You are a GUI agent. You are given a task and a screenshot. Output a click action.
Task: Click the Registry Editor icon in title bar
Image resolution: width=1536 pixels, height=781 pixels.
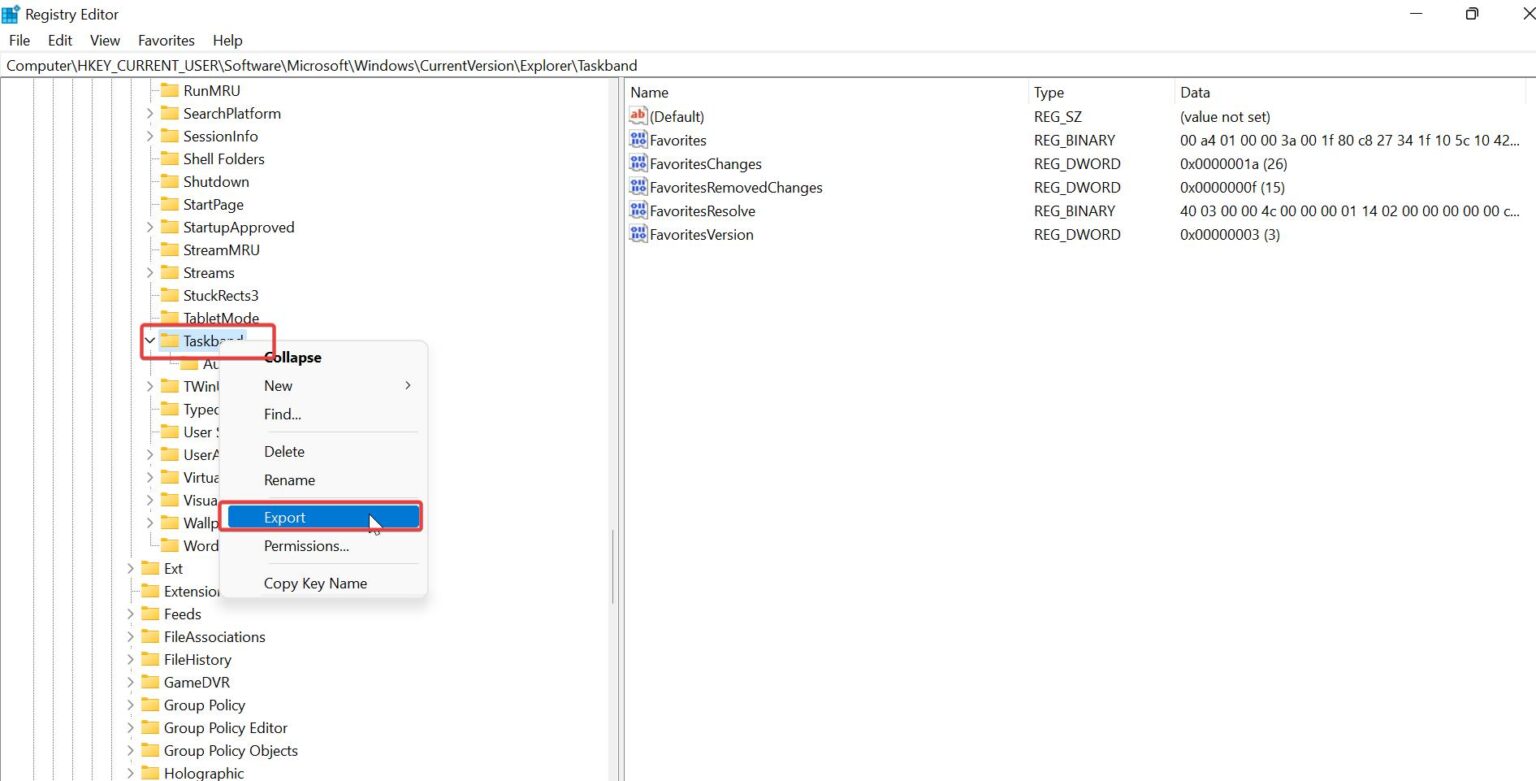(x=10, y=13)
